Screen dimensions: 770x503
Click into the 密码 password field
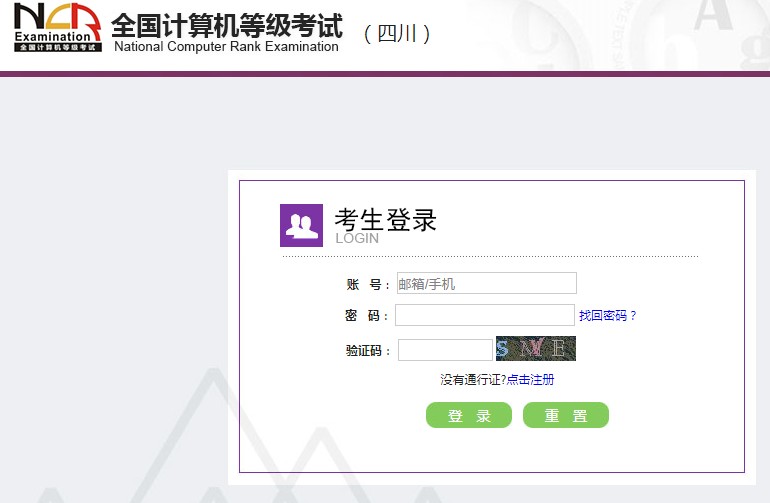[485, 315]
